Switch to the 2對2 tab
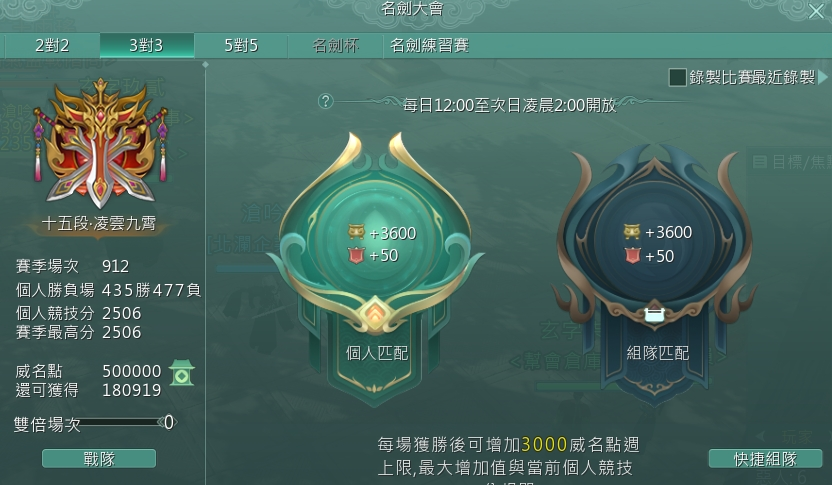 tap(52, 46)
